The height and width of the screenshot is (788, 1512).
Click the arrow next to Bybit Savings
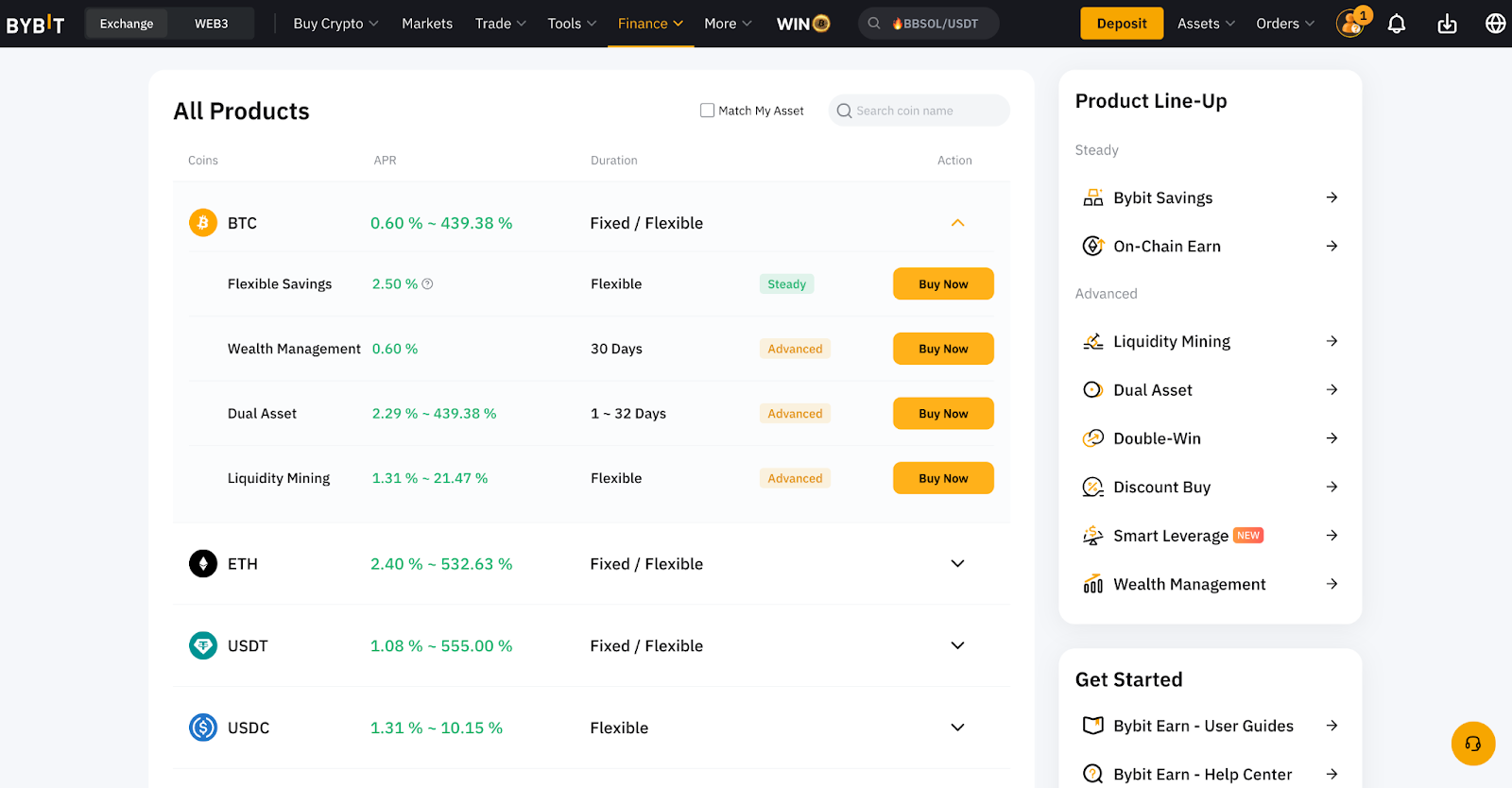tap(1332, 197)
